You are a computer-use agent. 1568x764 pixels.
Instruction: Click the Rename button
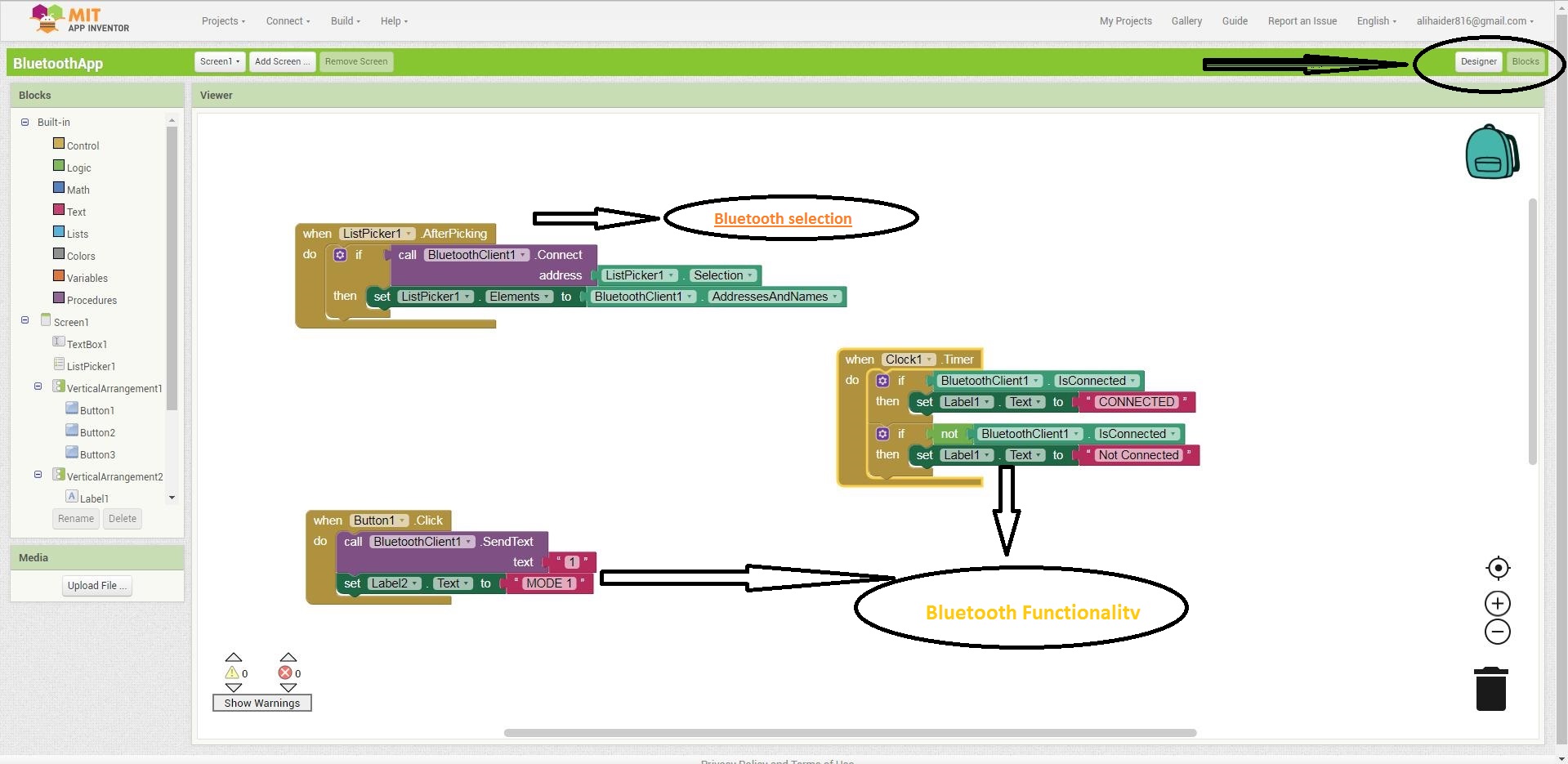tap(76, 519)
